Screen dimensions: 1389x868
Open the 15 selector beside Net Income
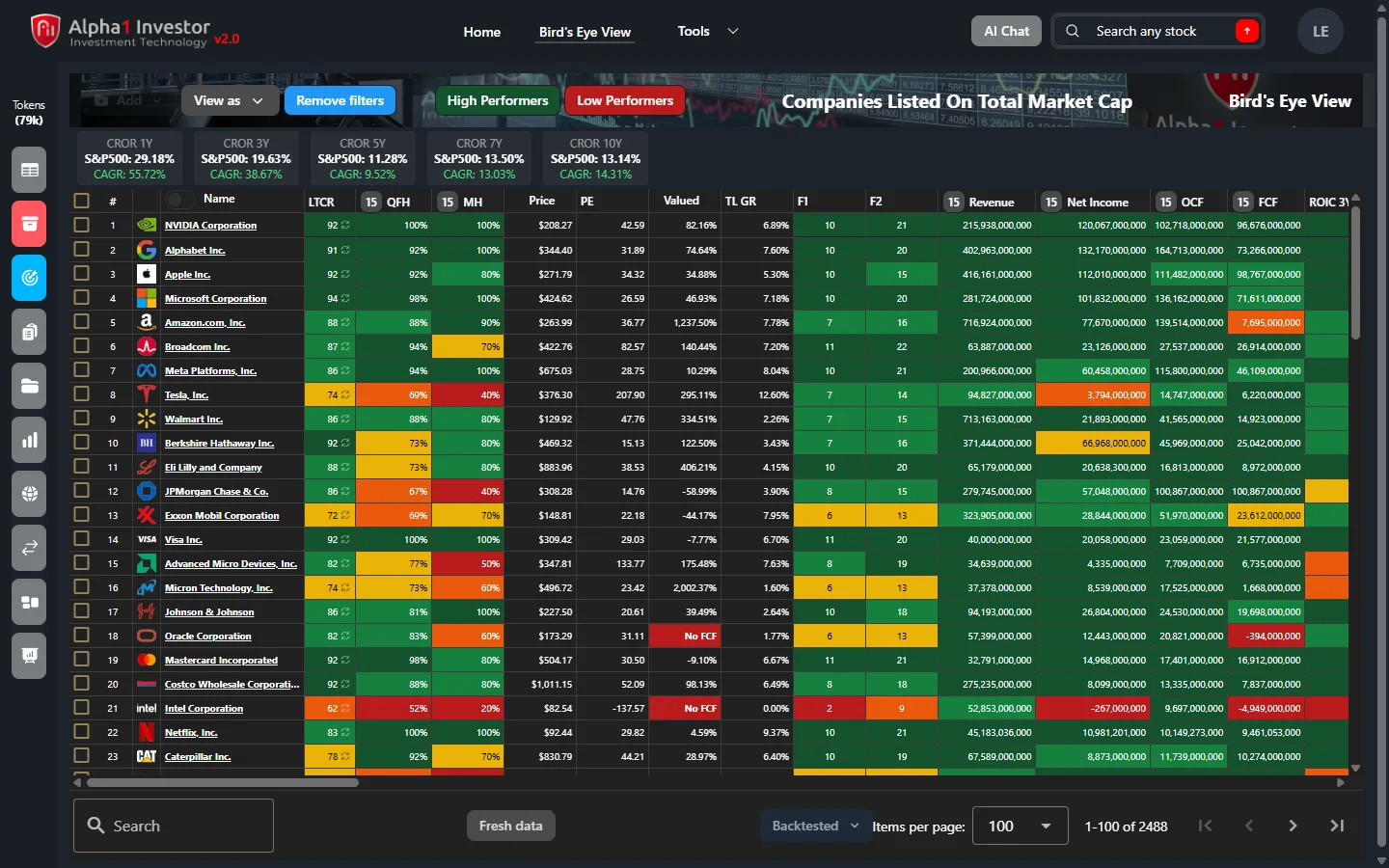pyautogui.click(x=1051, y=202)
